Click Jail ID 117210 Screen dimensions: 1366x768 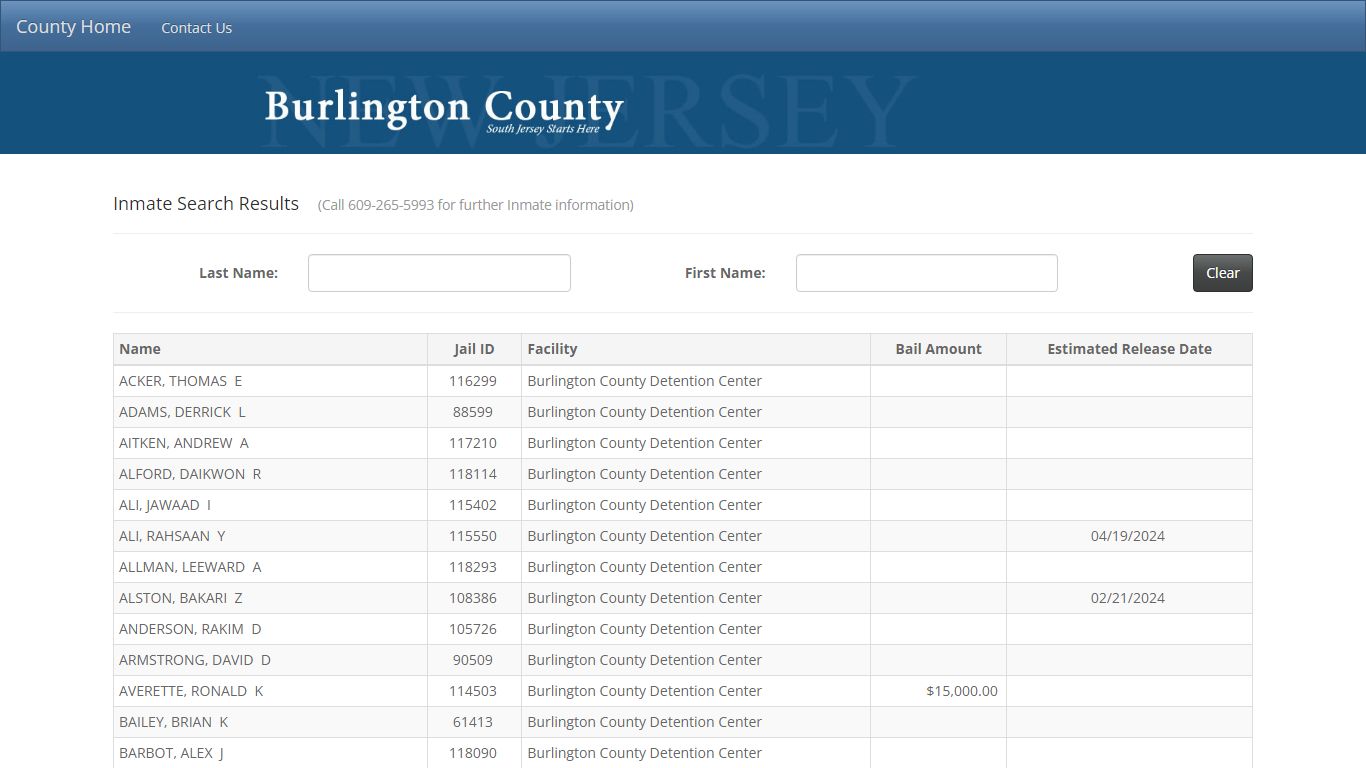point(473,443)
